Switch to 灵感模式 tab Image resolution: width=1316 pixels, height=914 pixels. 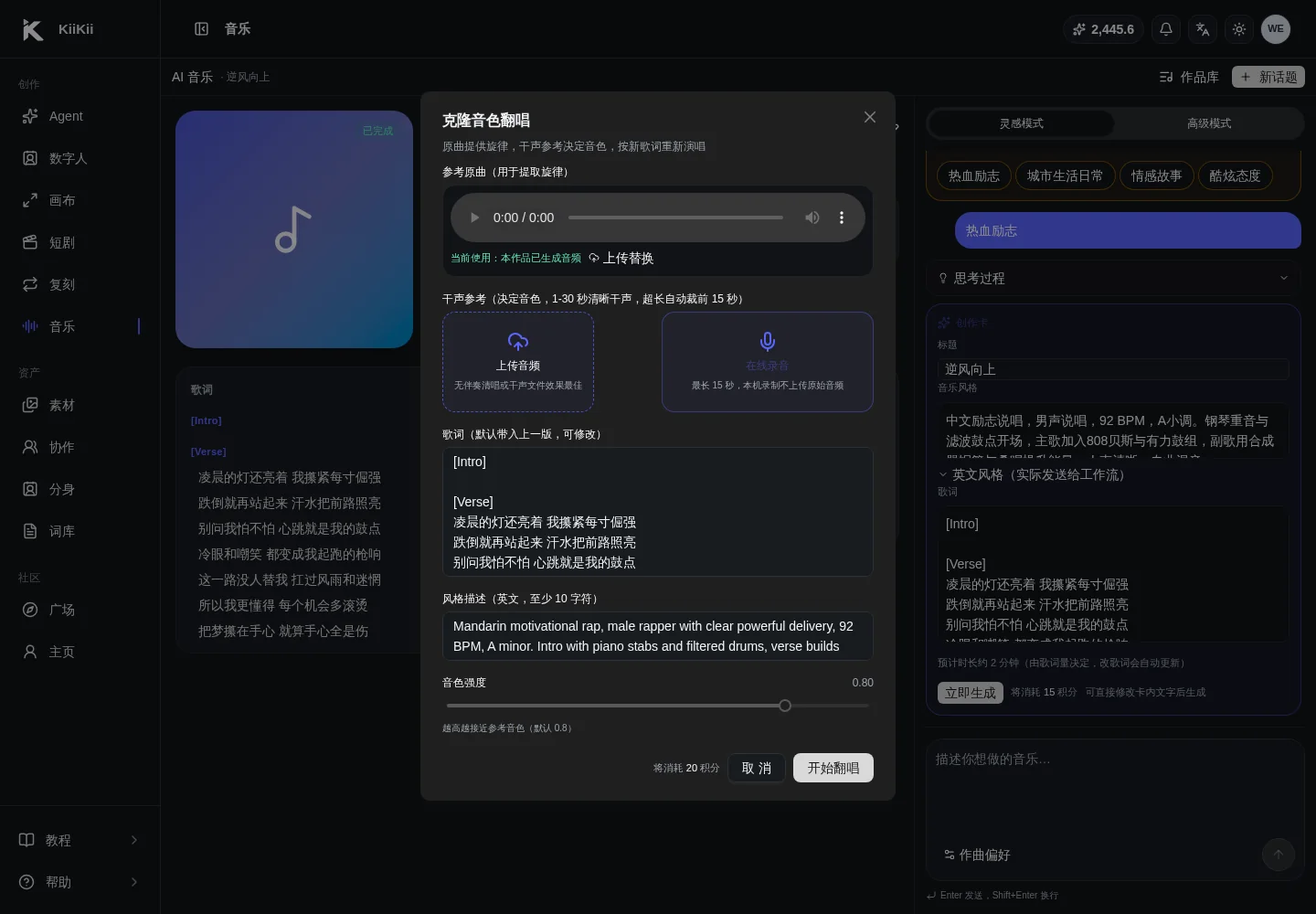point(1022,123)
